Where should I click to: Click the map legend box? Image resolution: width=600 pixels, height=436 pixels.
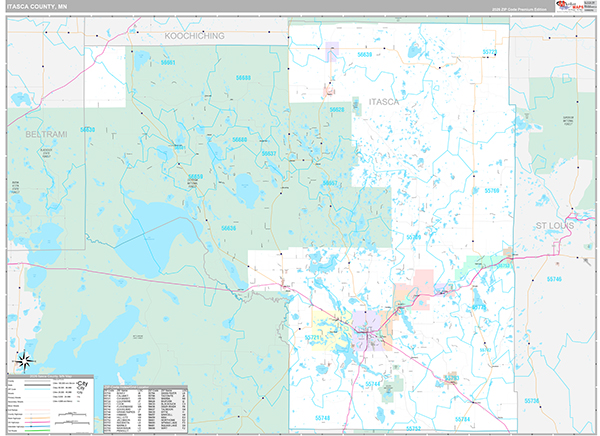click(x=50, y=404)
